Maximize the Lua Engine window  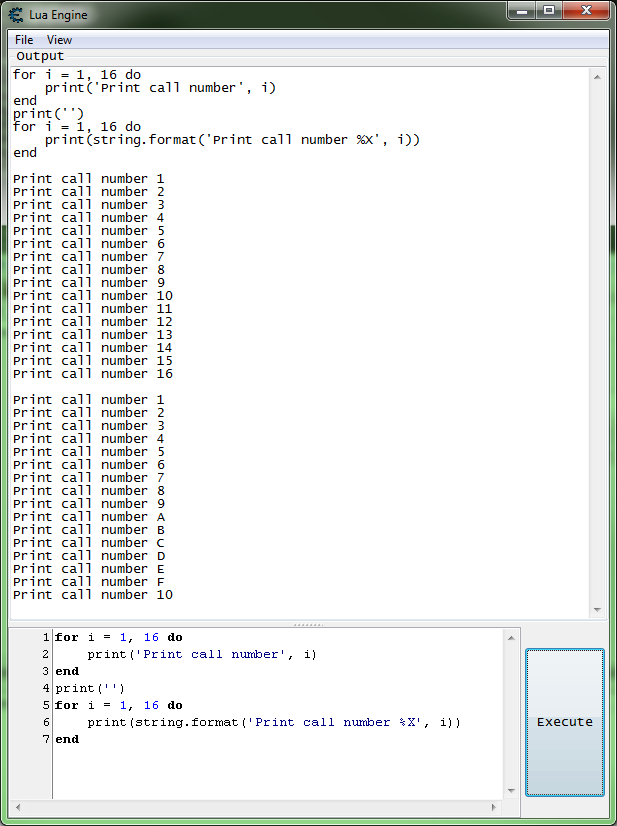point(549,11)
